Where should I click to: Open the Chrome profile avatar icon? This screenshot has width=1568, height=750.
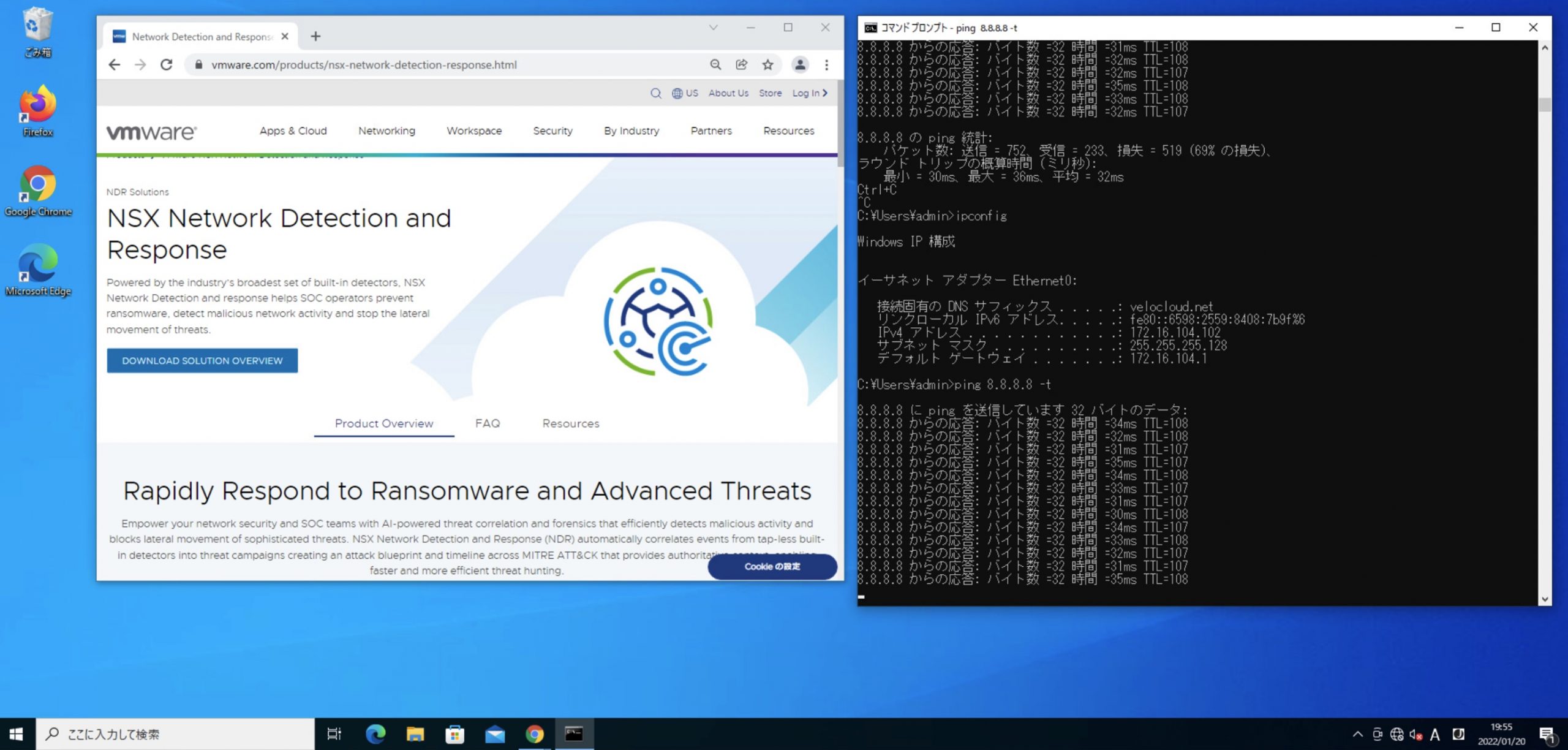click(799, 64)
